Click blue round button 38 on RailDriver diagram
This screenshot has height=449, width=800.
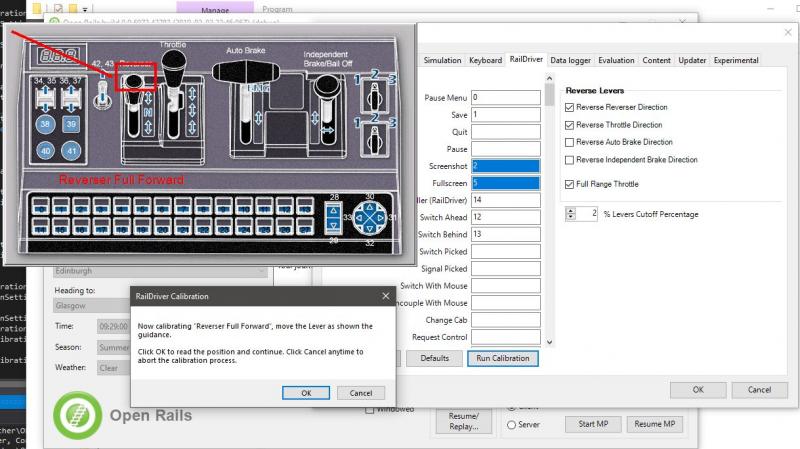(45, 124)
